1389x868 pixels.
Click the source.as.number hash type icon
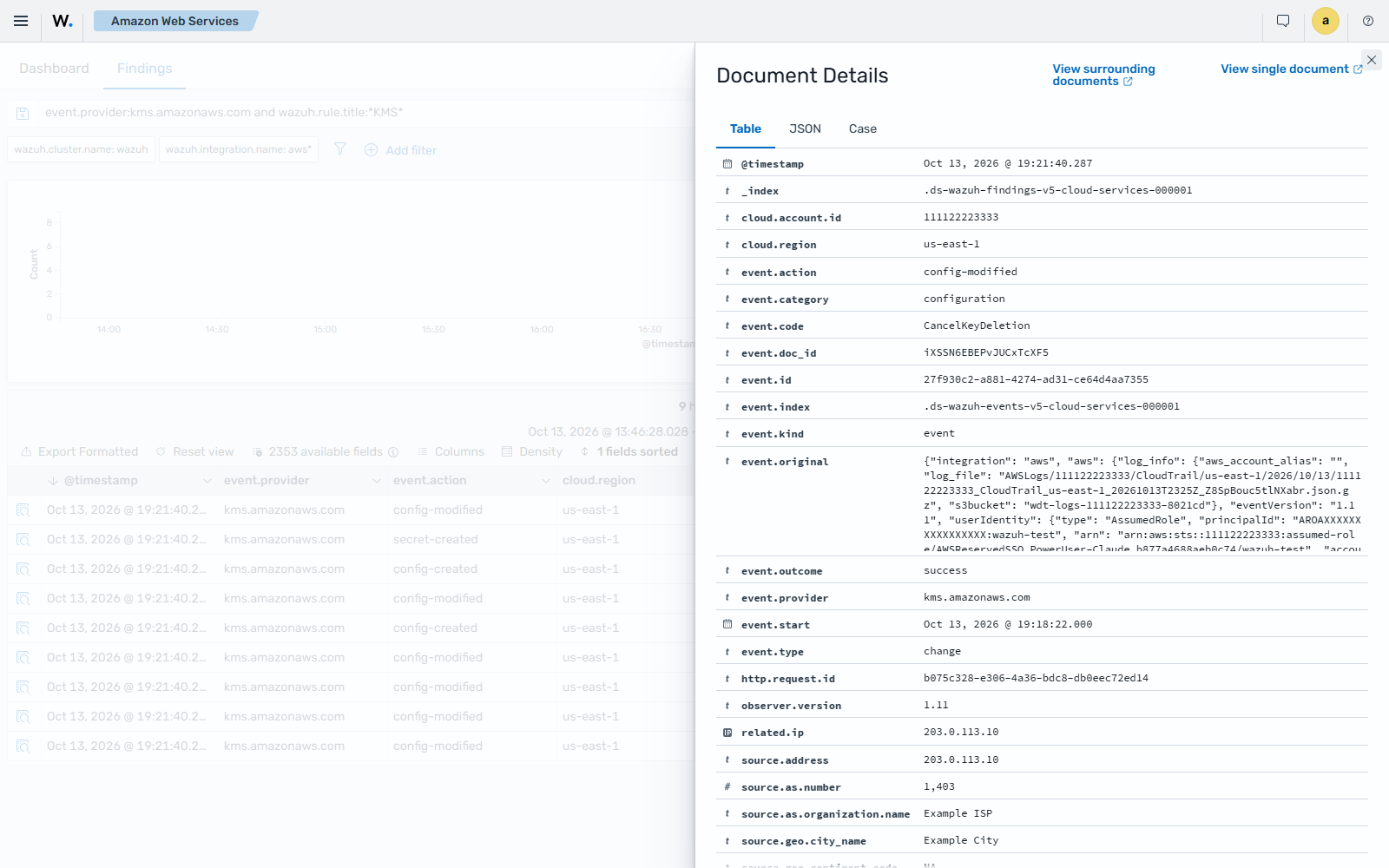click(x=727, y=787)
